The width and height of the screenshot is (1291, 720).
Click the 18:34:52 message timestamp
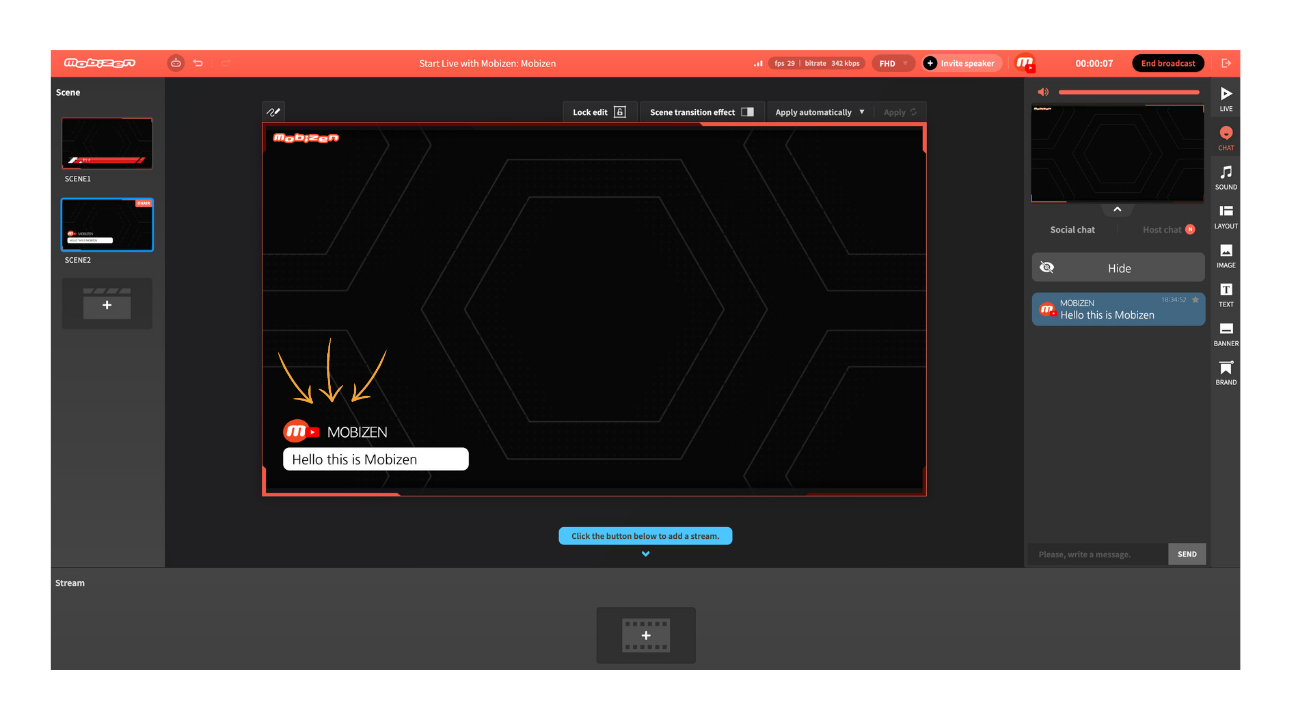pos(1174,300)
